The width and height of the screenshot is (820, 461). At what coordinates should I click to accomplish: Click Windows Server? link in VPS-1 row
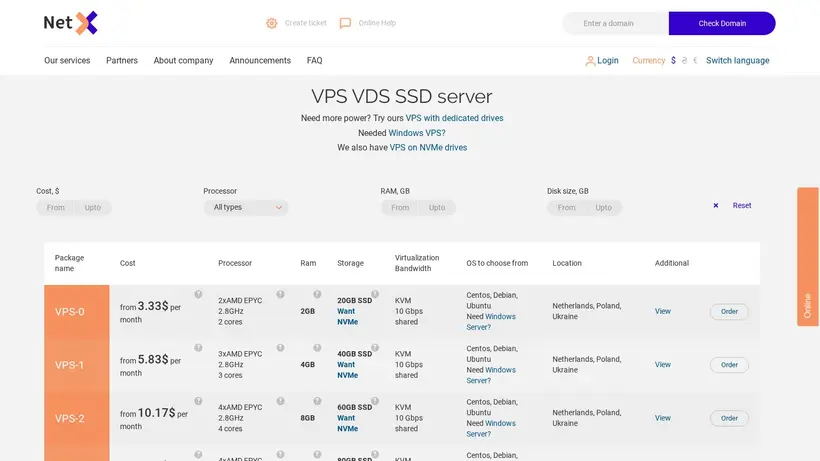tap(491, 375)
